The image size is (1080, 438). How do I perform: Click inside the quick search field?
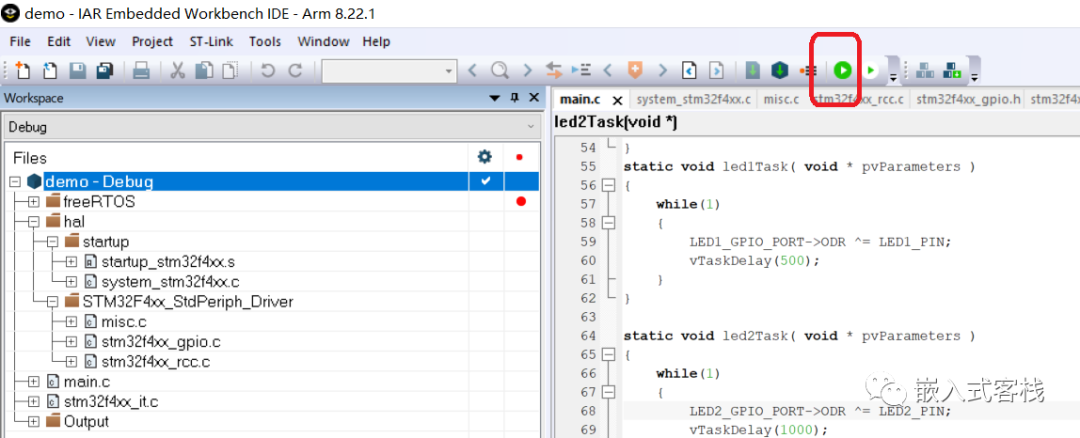[x=382, y=71]
